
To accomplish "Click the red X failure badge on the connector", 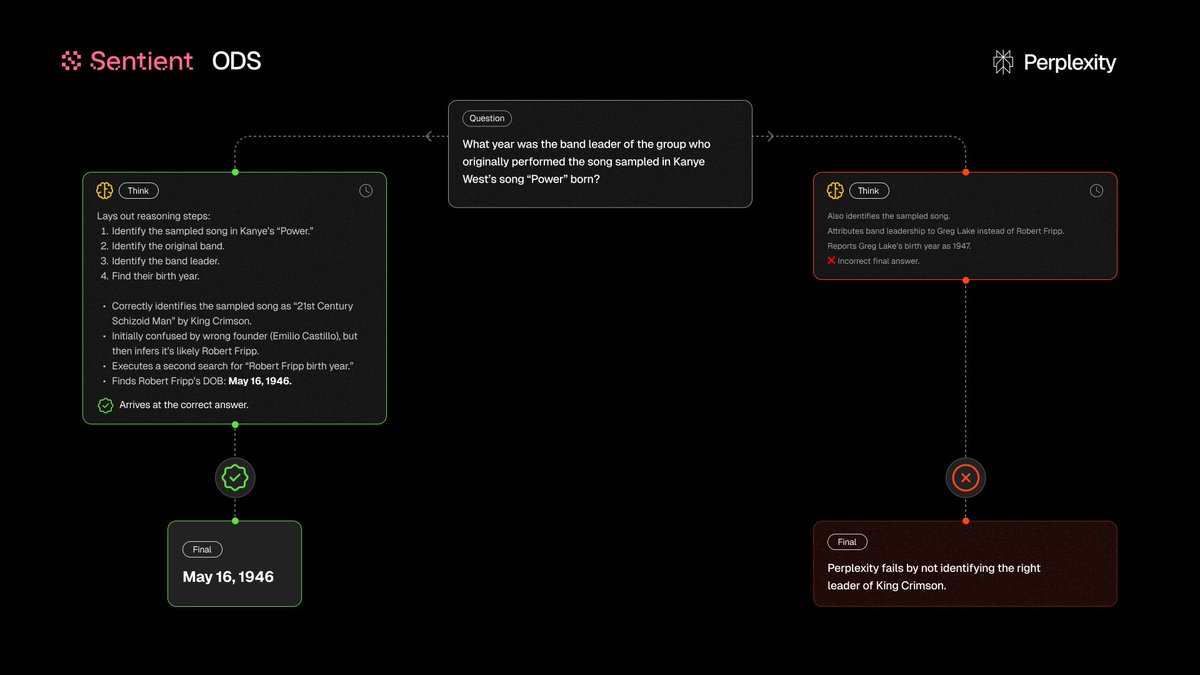I will 965,477.
